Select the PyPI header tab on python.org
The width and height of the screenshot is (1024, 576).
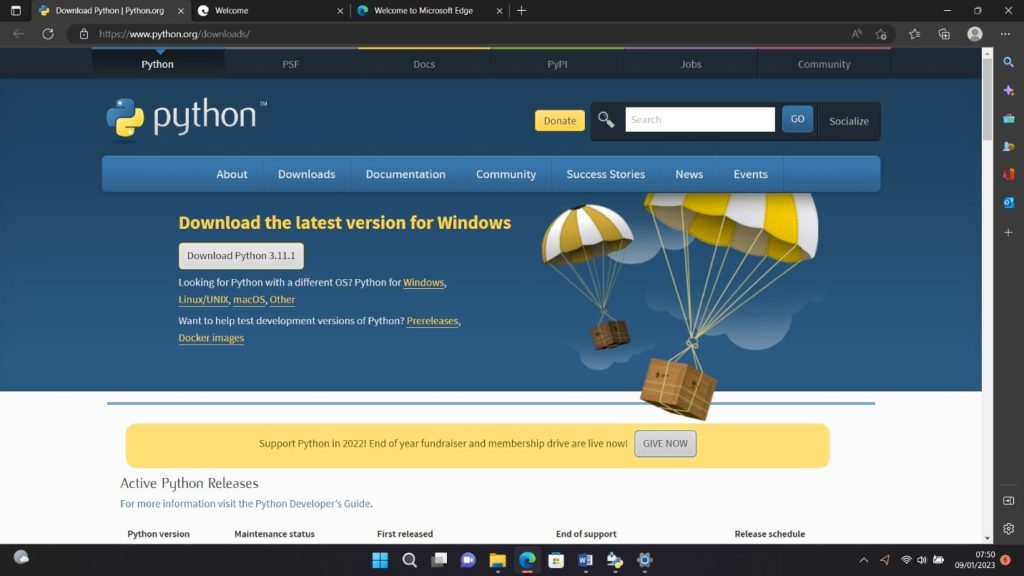[557, 63]
